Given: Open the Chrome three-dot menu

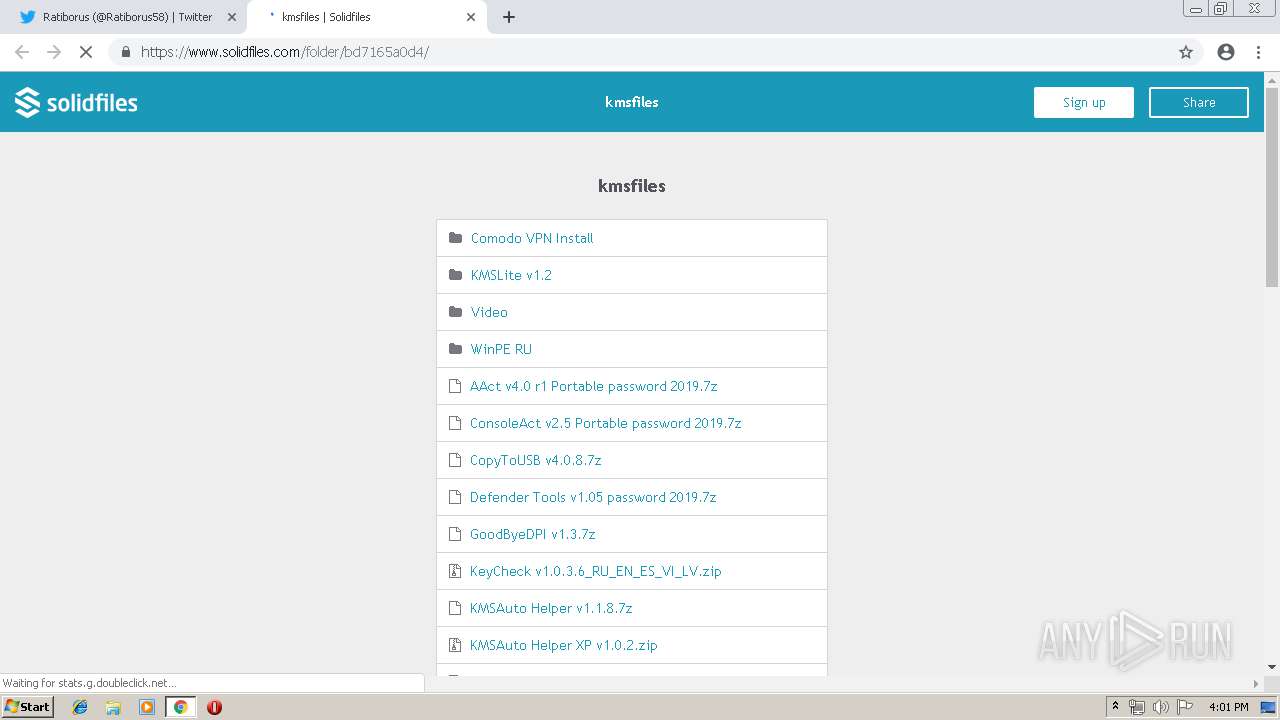Looking at the screenshot, I should [x=1258, y=52].
